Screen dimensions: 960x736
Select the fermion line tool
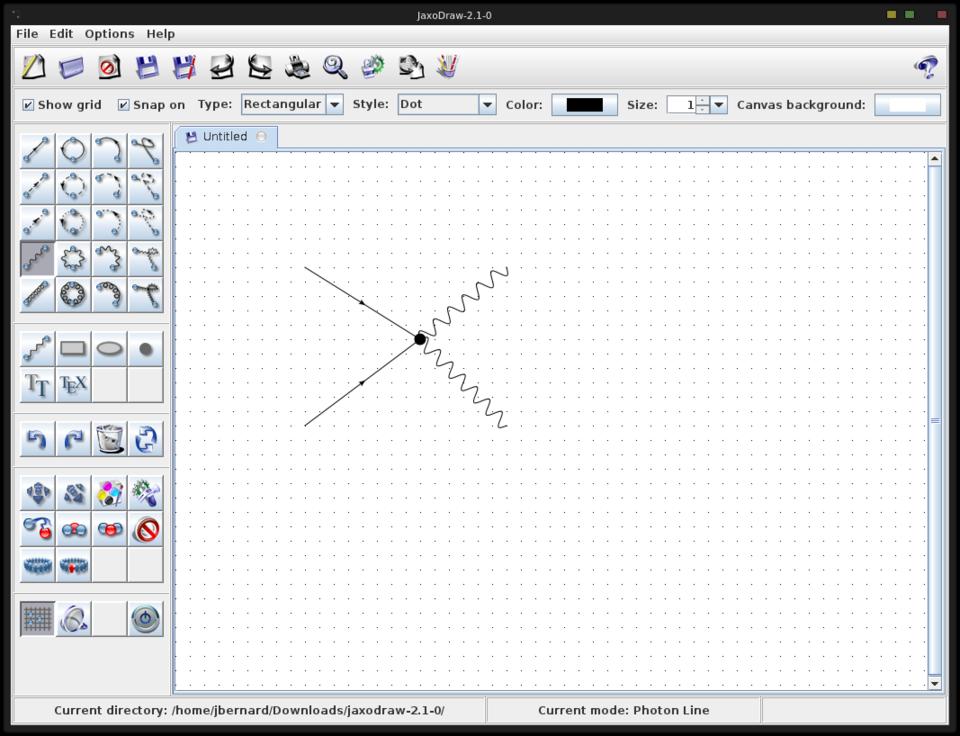tap(37, 150)
